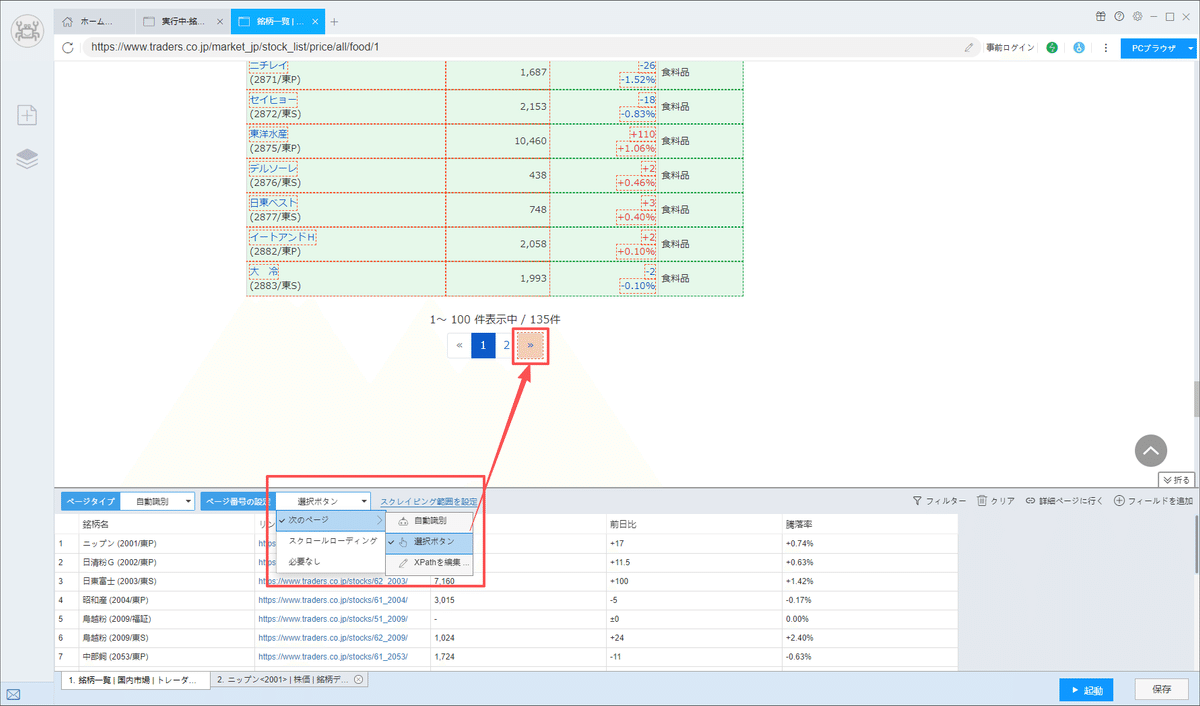This screenshot has height=706, width=1200.
Task: Click the 昭和産 (2004/東P) cell
Action: (166, 600)
